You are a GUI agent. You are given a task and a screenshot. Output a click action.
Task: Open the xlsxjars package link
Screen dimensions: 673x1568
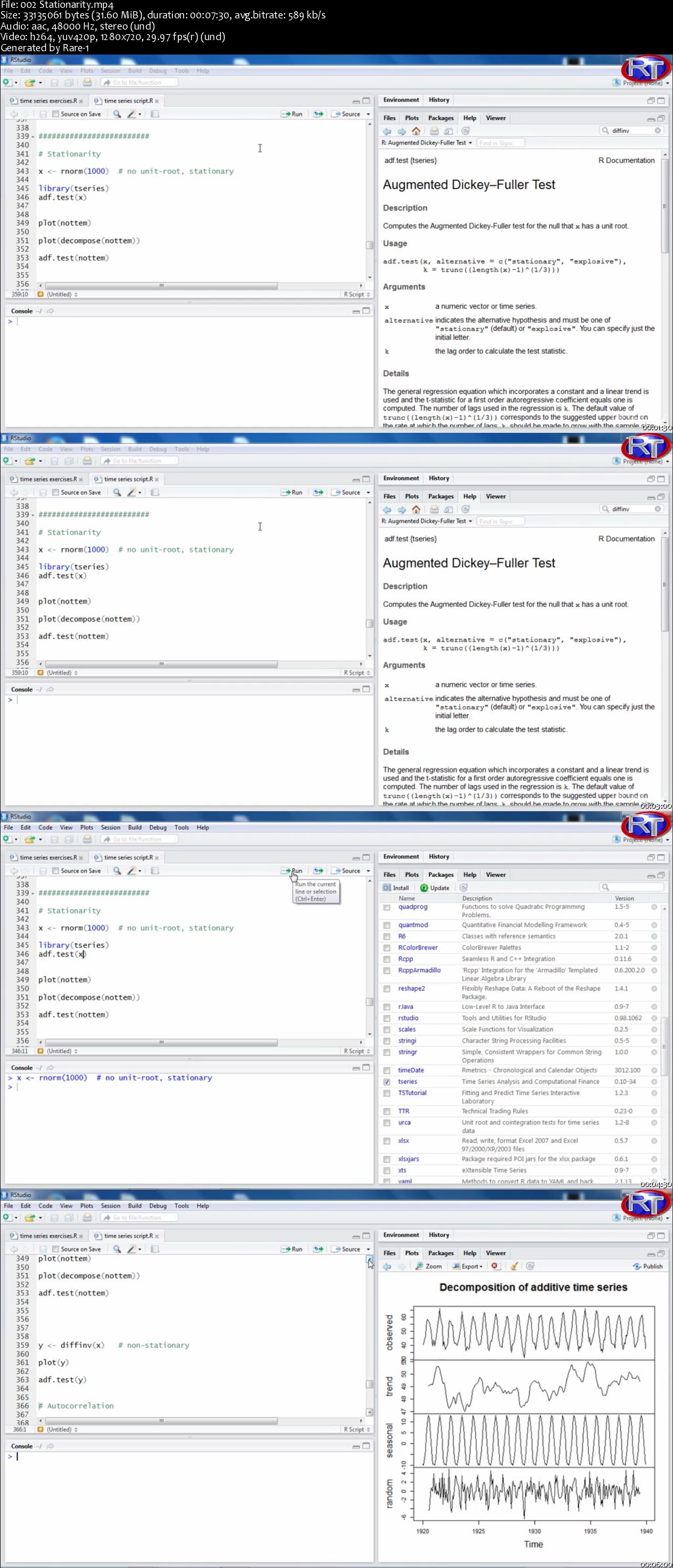[x=408, y=1159]
